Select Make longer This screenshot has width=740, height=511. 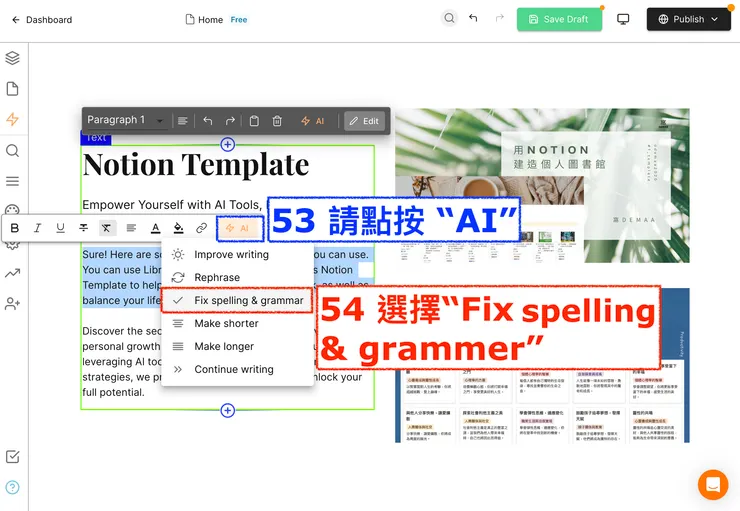pos(237,346)
